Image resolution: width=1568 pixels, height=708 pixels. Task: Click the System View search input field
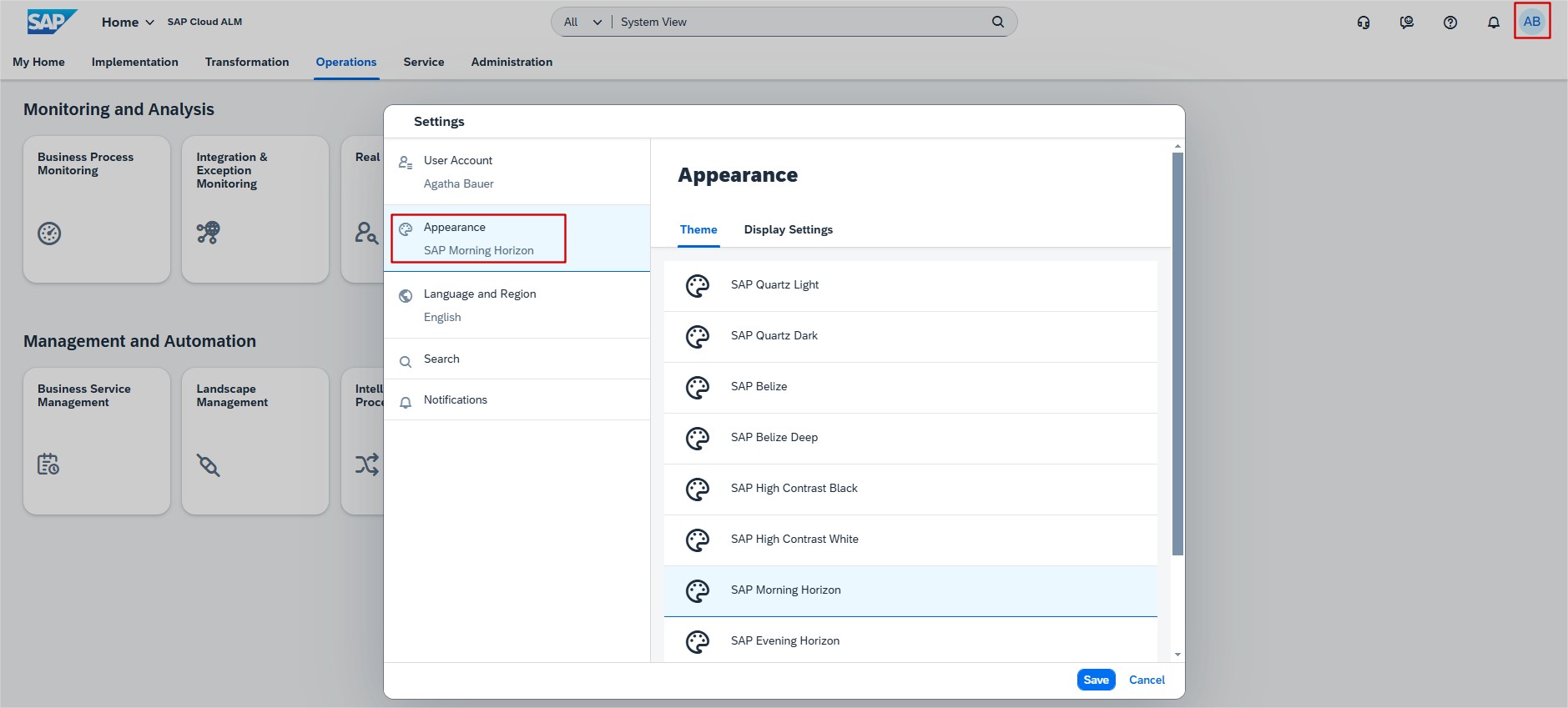click(x=801, y=23)
